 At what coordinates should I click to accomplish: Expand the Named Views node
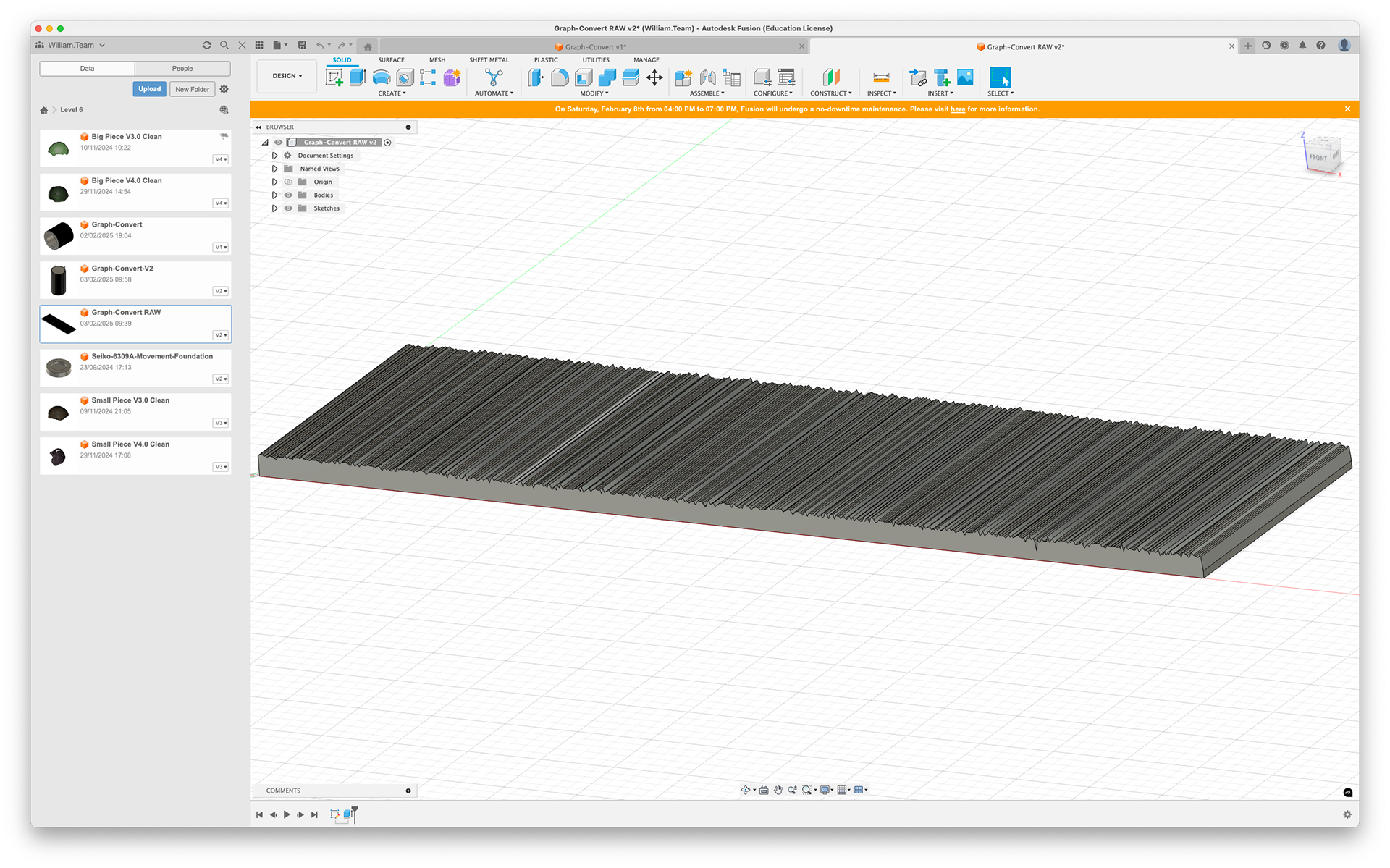274,169
